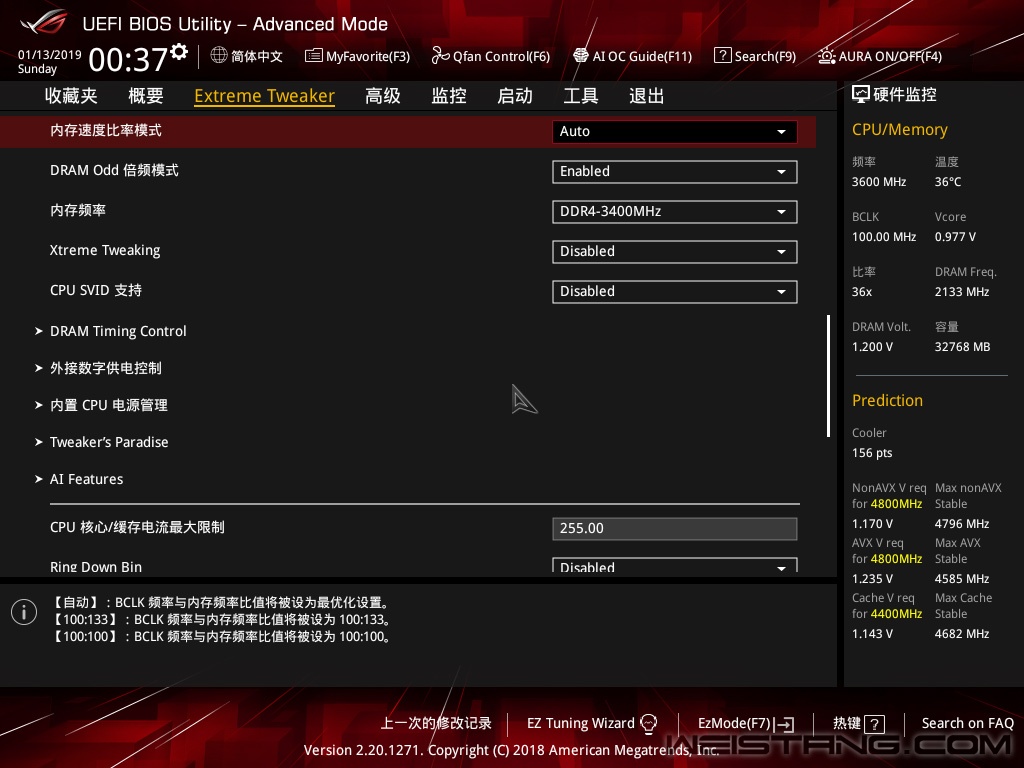The width and height of the screenshot is (1024, 768).
Task: Open CPU SVID 支持 Disabled dropdown
Action: point(675,291)
